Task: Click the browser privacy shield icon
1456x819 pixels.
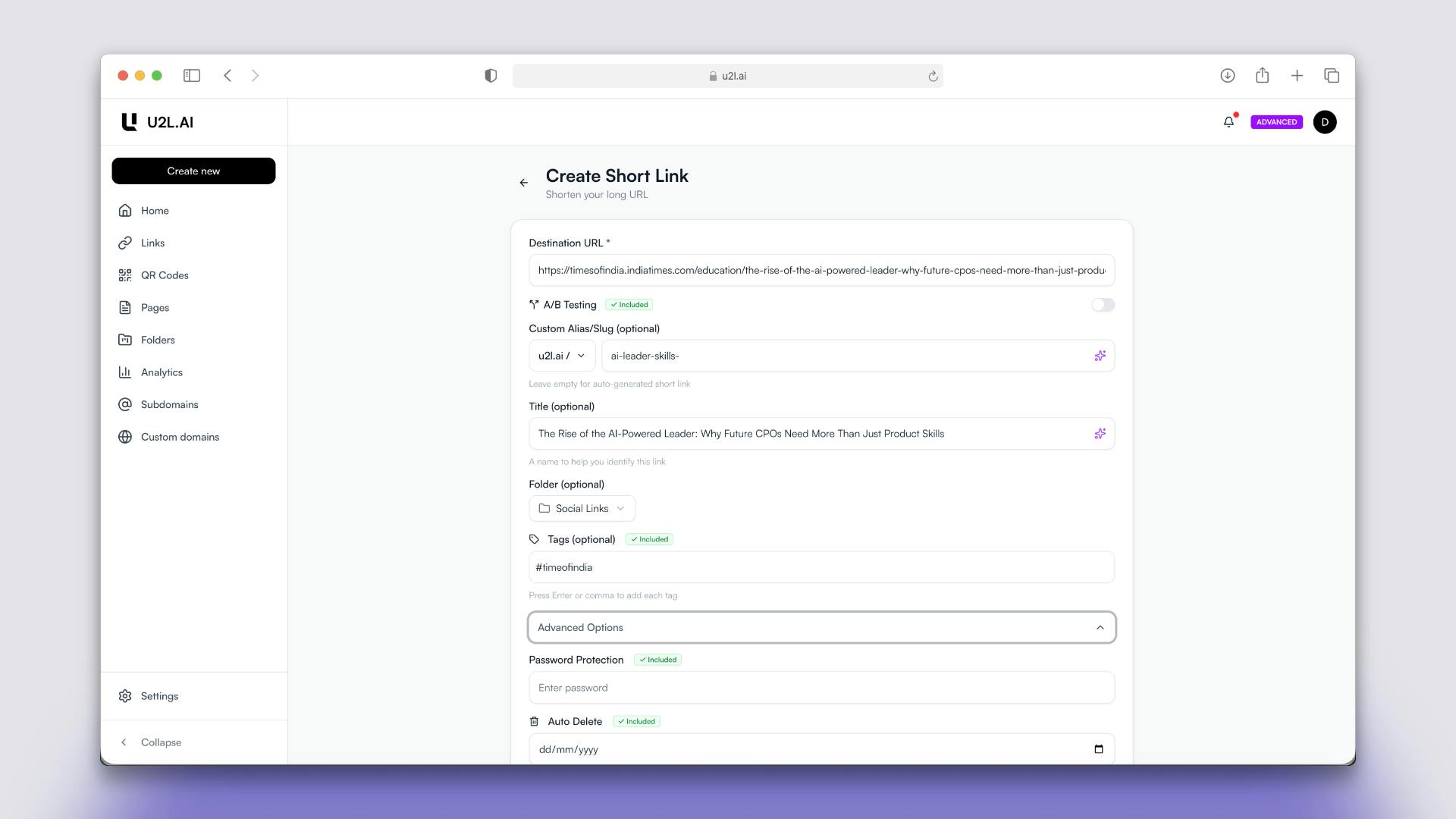Action: click(491, 75)
